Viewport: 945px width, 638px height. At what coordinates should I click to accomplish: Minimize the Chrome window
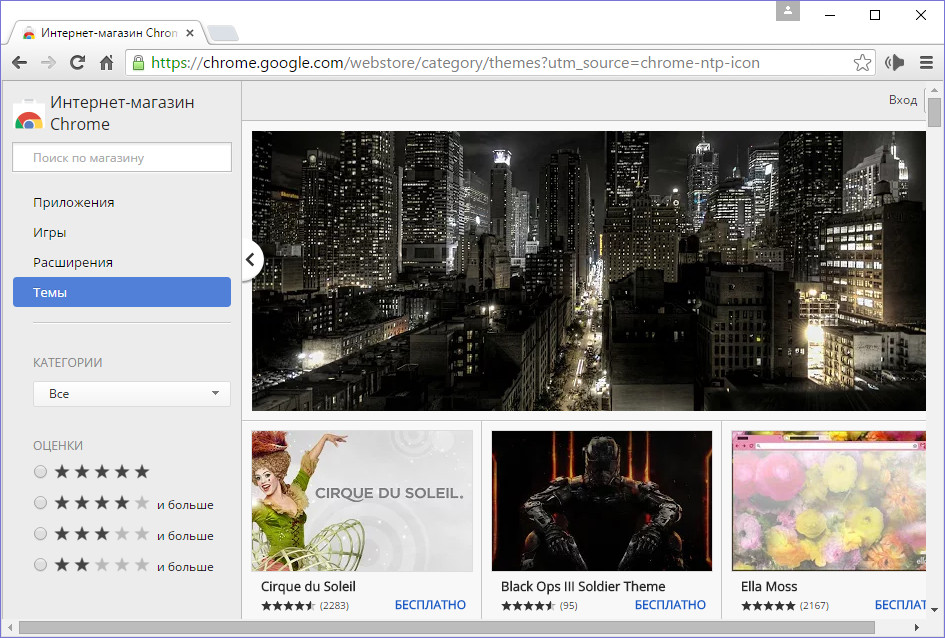[x=830, y=15]
